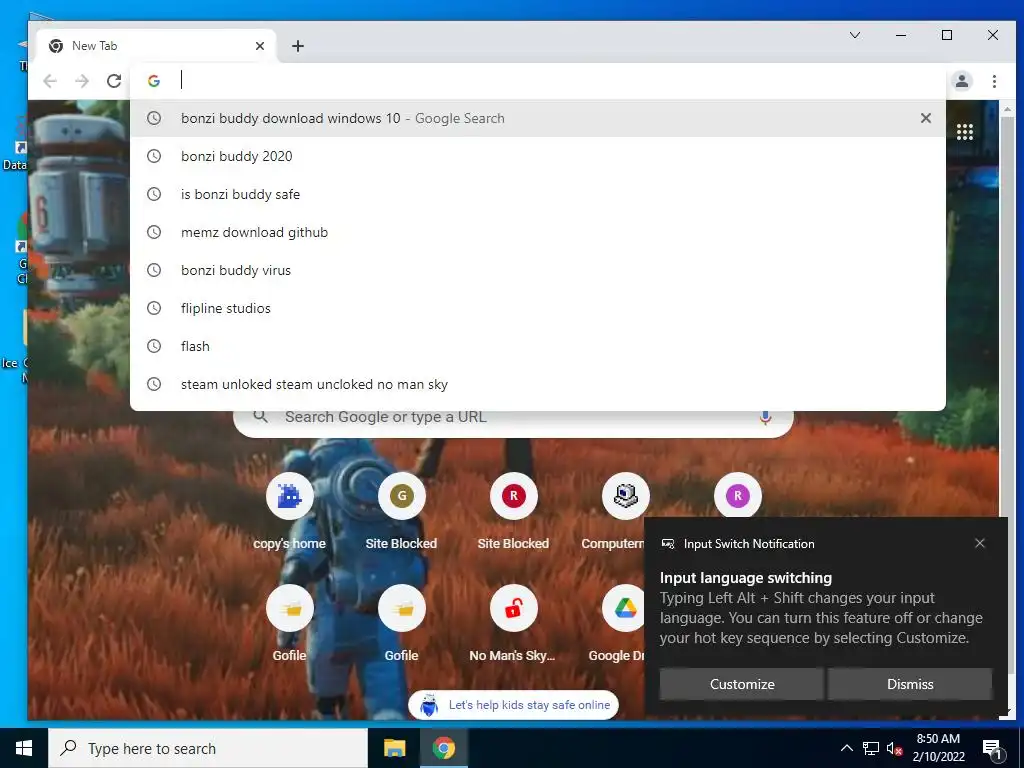Image resolution: width=1024 pixels, height=768 pixels.
Task: Open the Windows Start menu
Action: click(24, 748)
